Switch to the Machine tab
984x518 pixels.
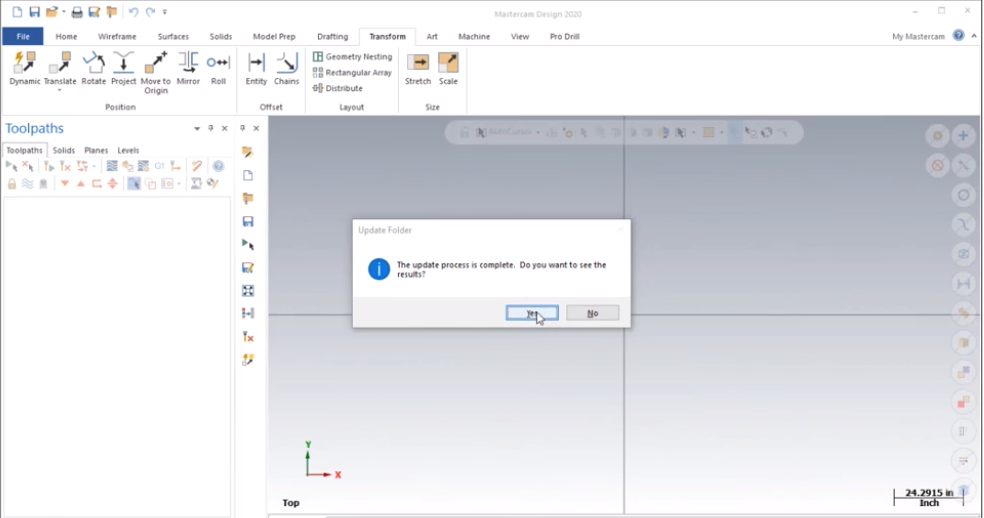474,36
